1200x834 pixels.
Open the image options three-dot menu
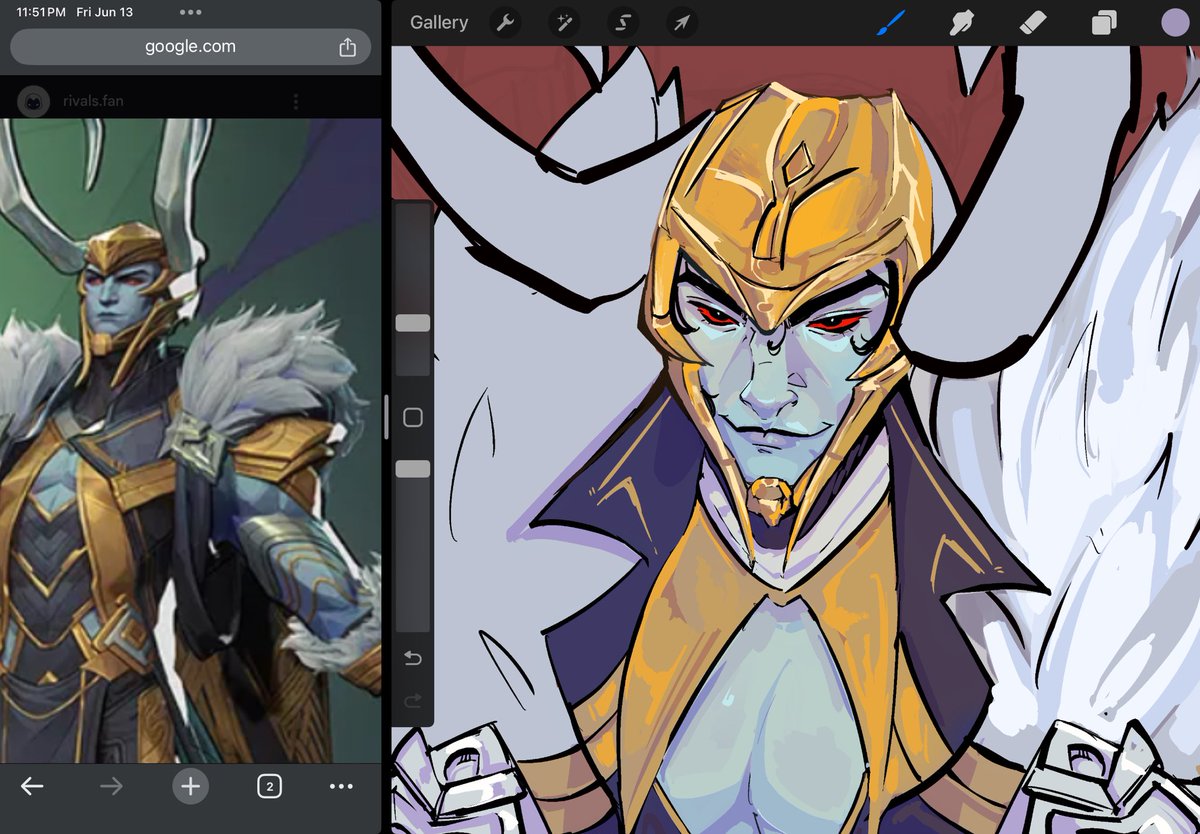296,101
